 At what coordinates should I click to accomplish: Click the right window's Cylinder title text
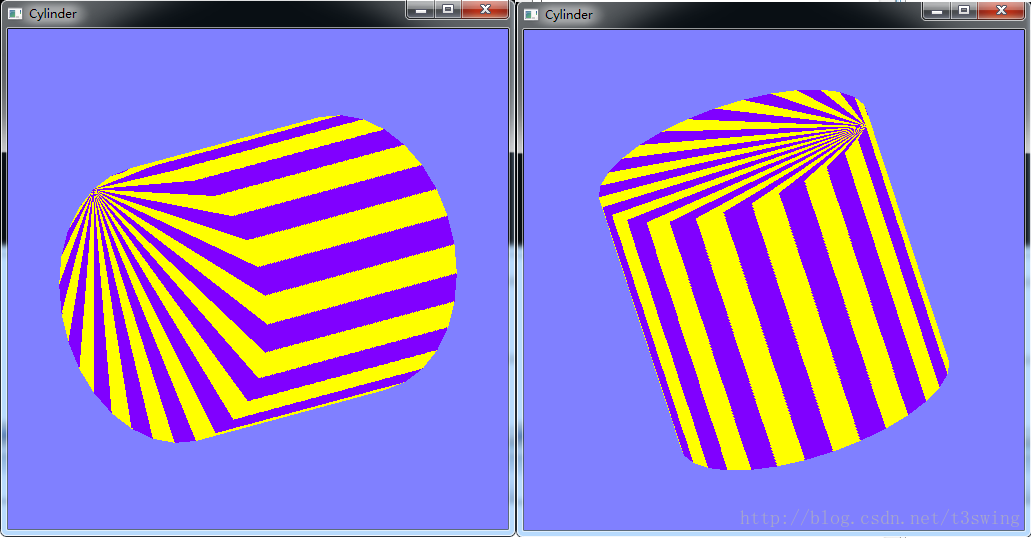click(569, 14)
